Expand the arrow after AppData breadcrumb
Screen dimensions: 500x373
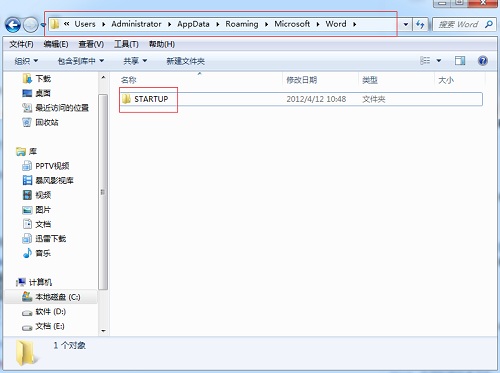tap(218, 24)
